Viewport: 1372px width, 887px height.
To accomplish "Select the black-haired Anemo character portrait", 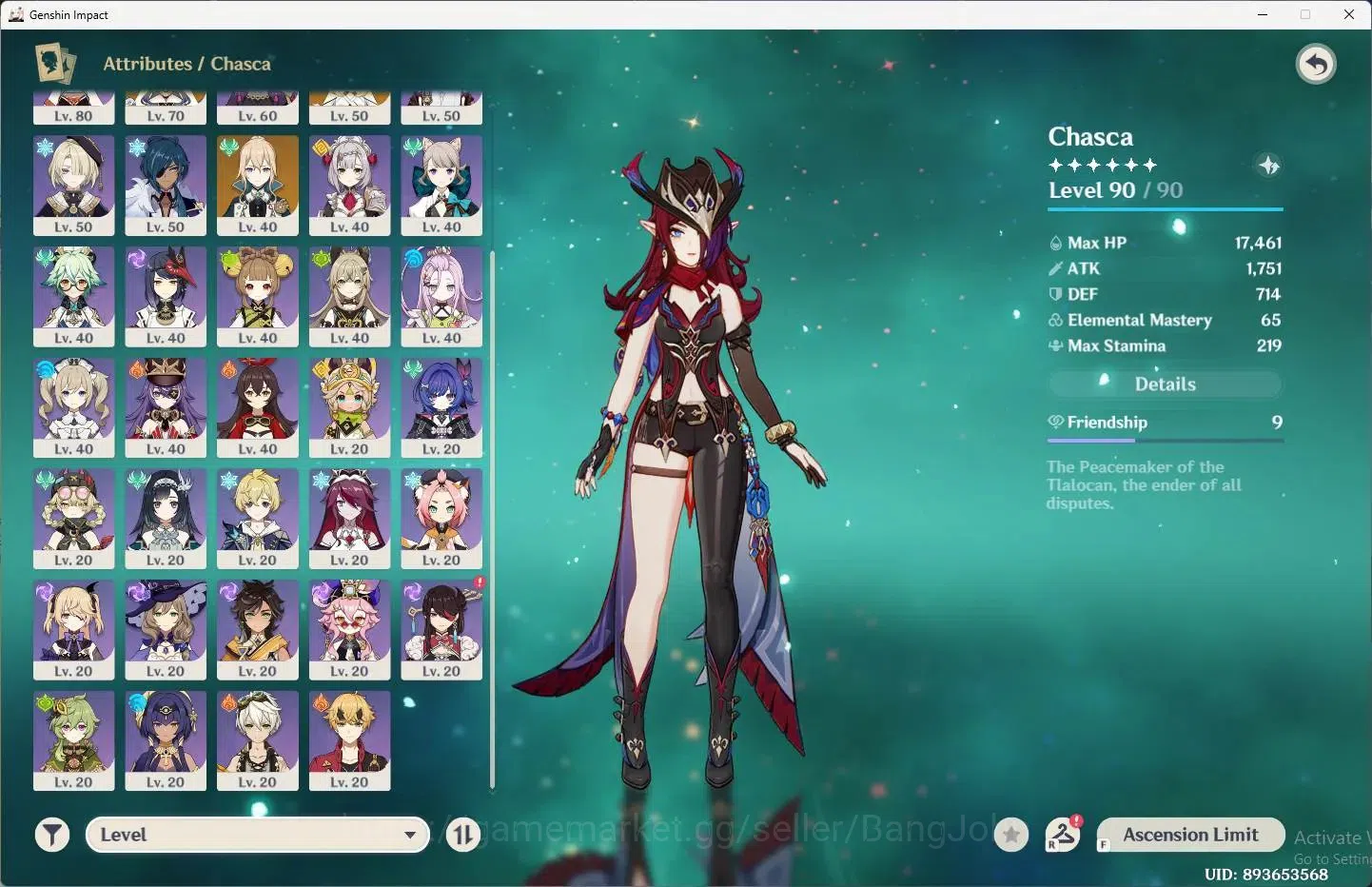I will [166, 519].
